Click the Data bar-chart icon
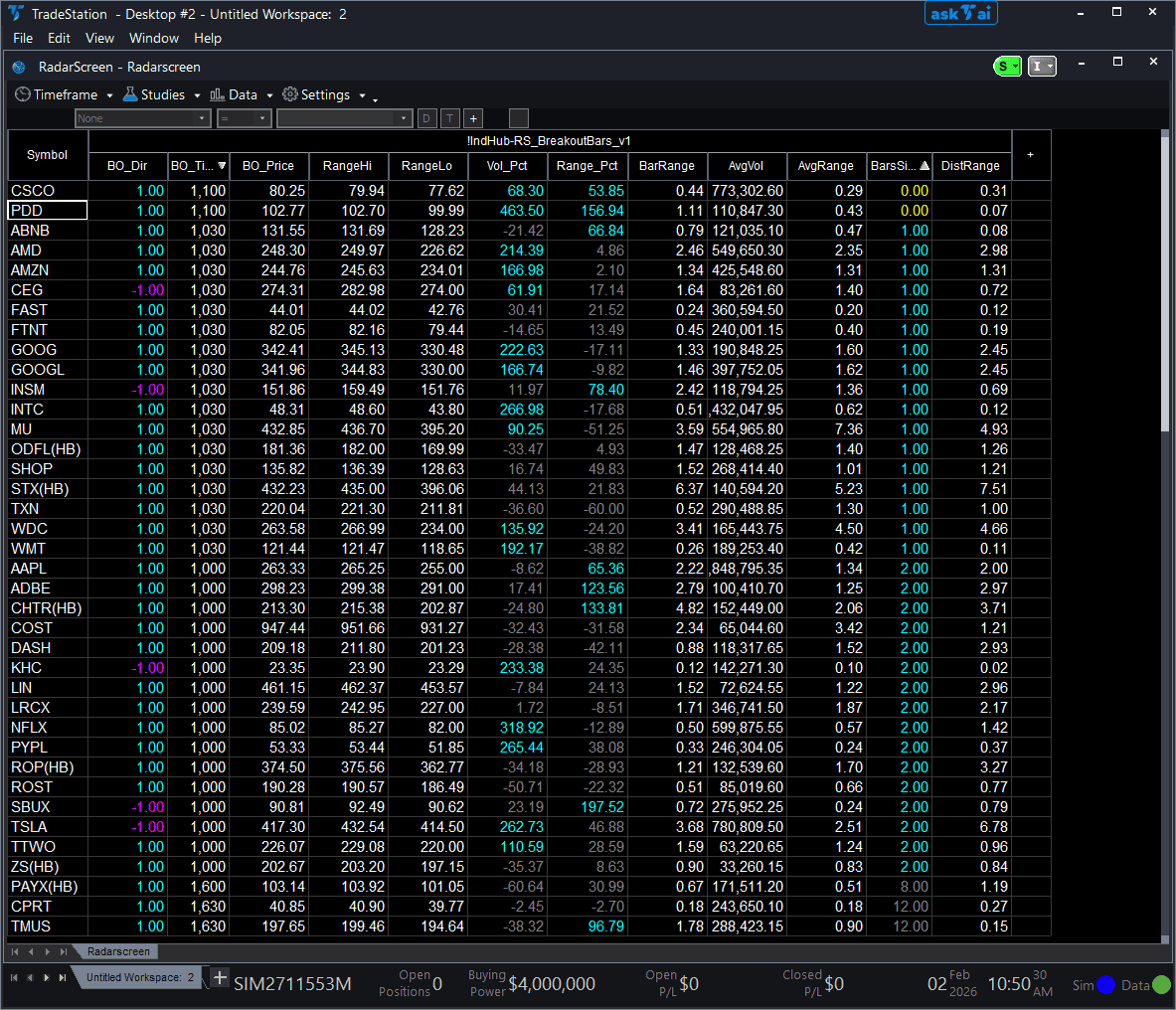The image size is (1176, 1010). (x=218, y=94)
